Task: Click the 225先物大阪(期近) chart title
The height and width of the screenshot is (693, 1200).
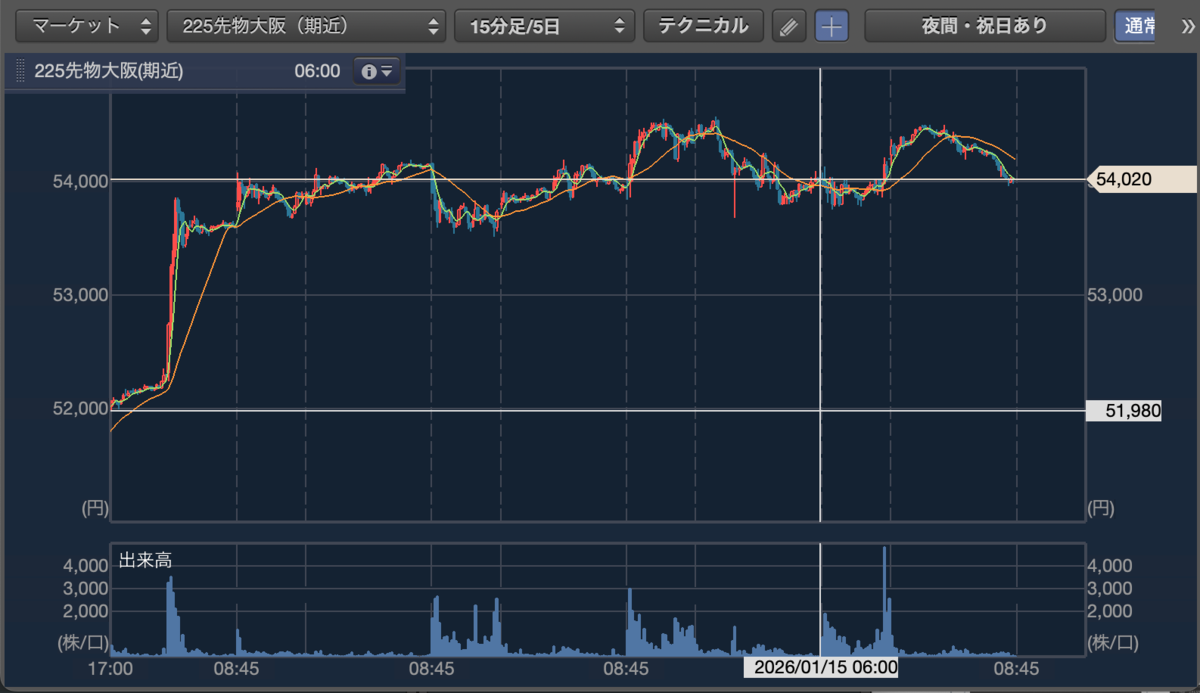Action: tap(109, 72)
